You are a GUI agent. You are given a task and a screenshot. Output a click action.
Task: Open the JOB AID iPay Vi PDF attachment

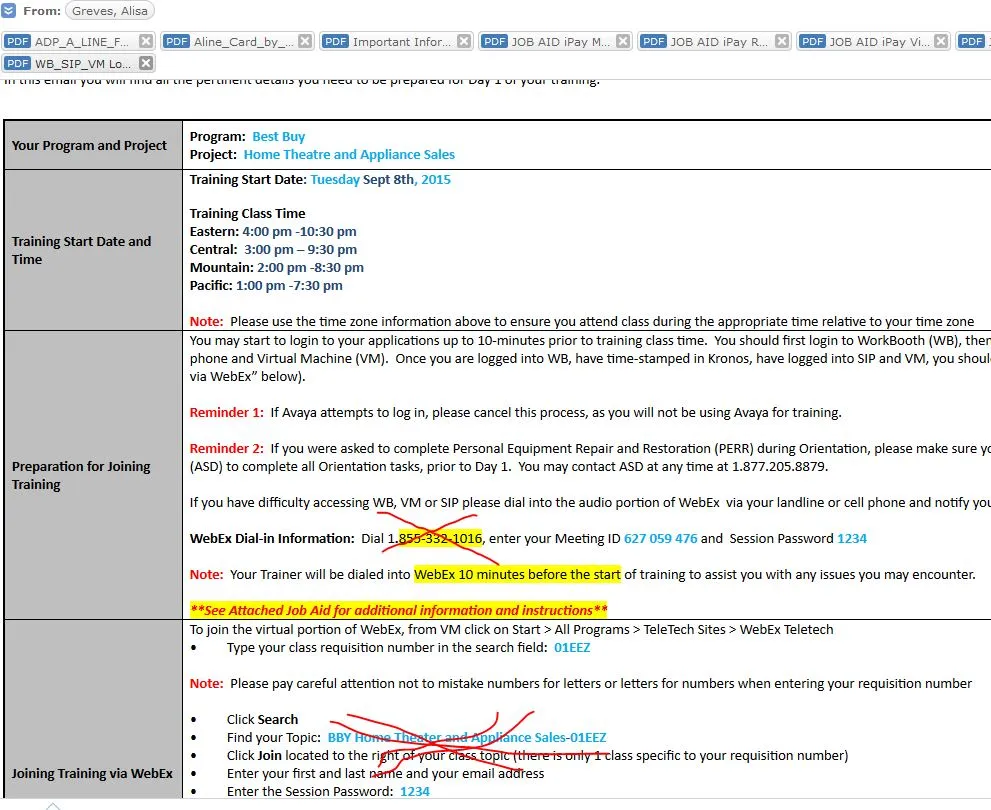877,42
